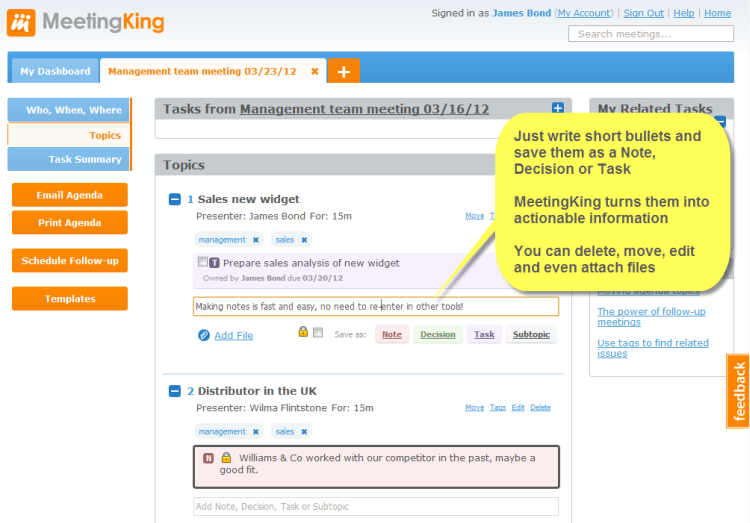Screen dimensions: 750x523
Task: Click the paperclip Add File icon
Action: pyautogui.click(x=204, y=335)
